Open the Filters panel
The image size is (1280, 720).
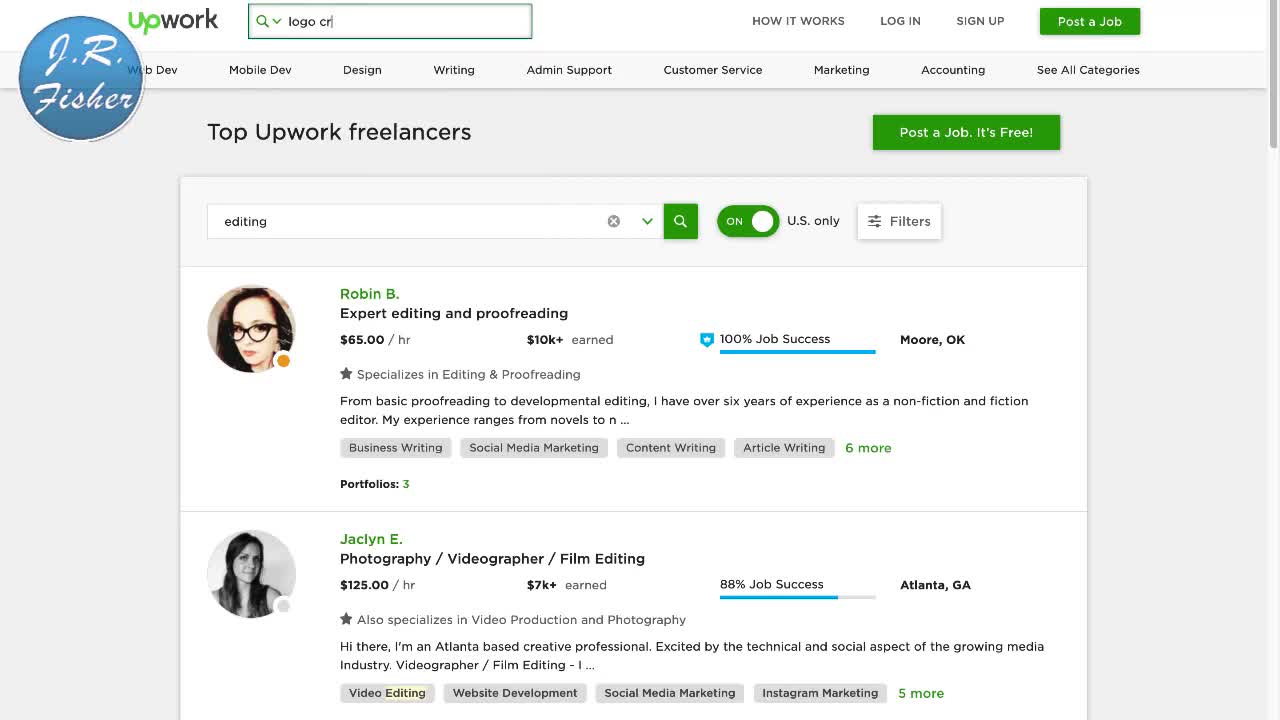[x=899, y=221]
